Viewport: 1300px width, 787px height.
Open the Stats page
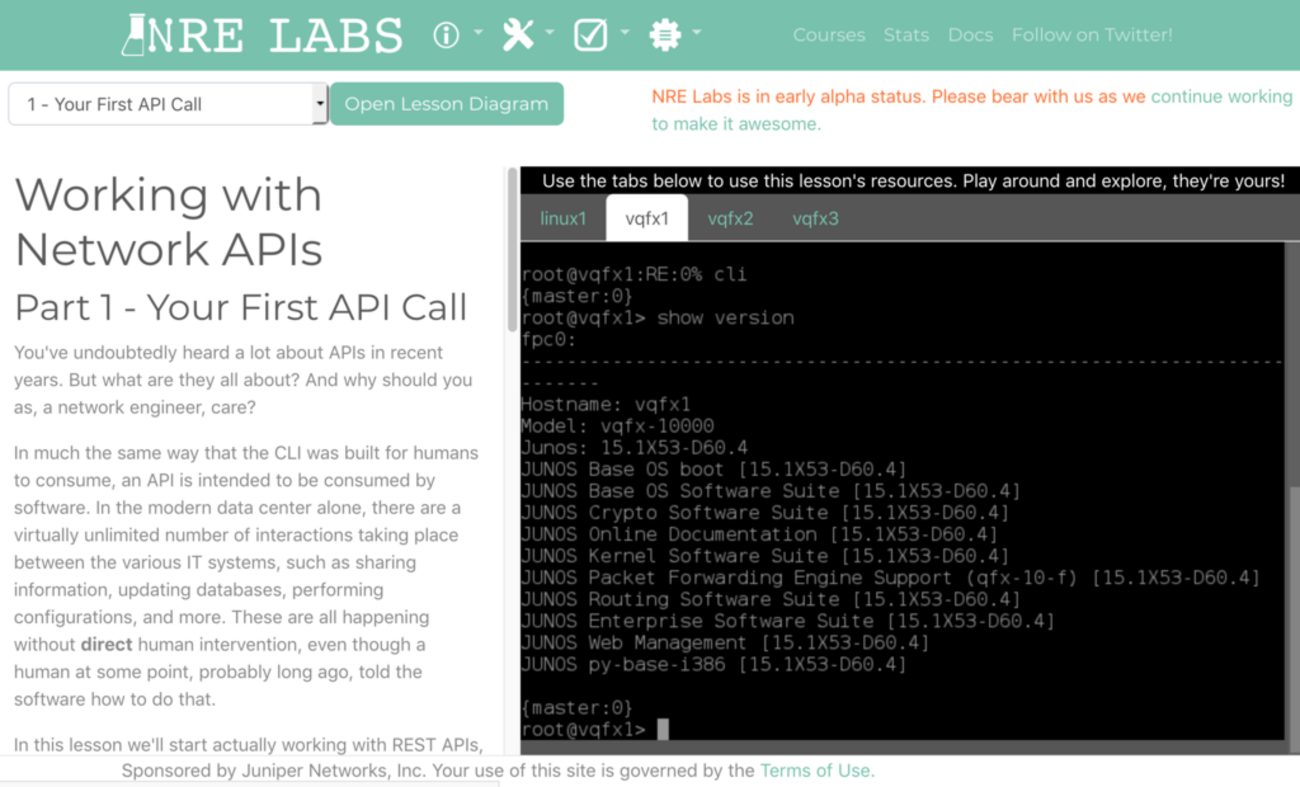coord(906,35)
